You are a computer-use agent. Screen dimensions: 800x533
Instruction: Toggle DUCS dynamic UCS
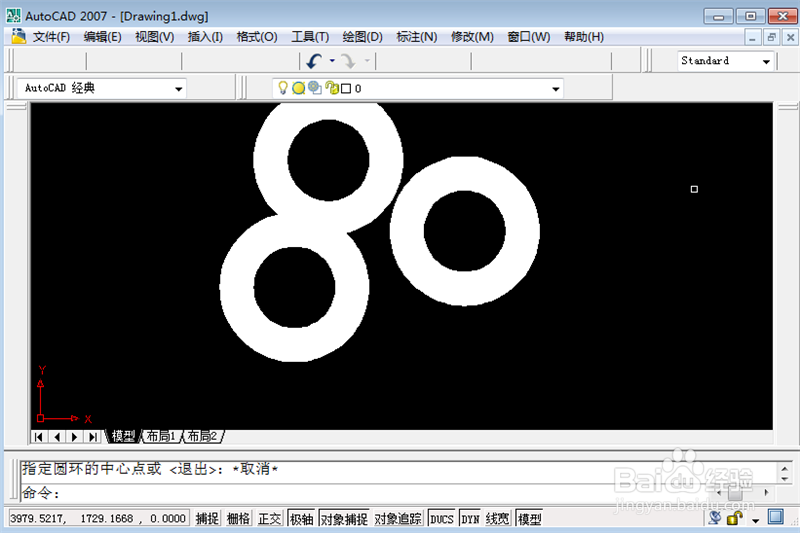pyautogui.click(x=441, y=519)
